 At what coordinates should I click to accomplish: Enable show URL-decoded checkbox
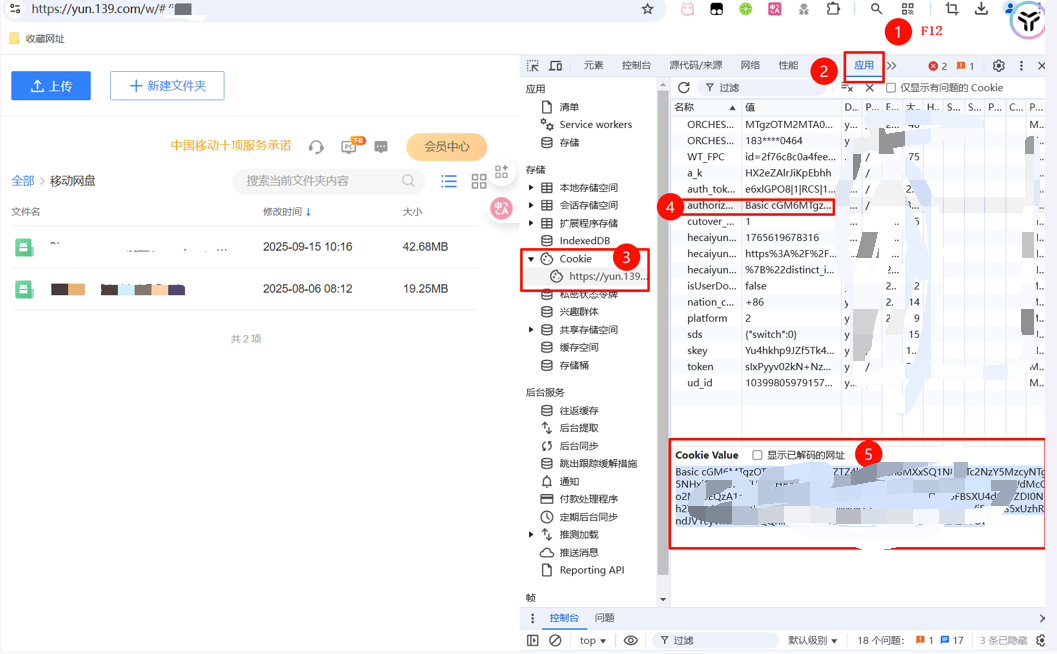point(757,455)
